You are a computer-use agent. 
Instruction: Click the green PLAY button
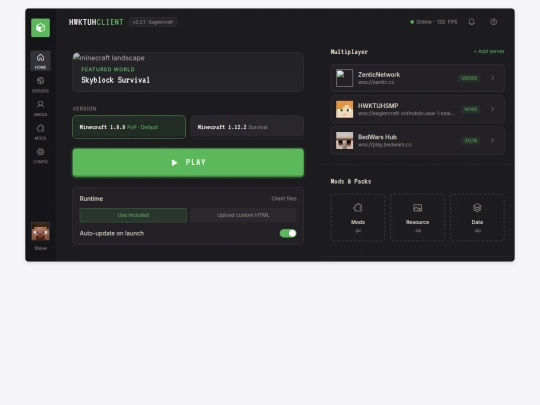coord(188,163)
